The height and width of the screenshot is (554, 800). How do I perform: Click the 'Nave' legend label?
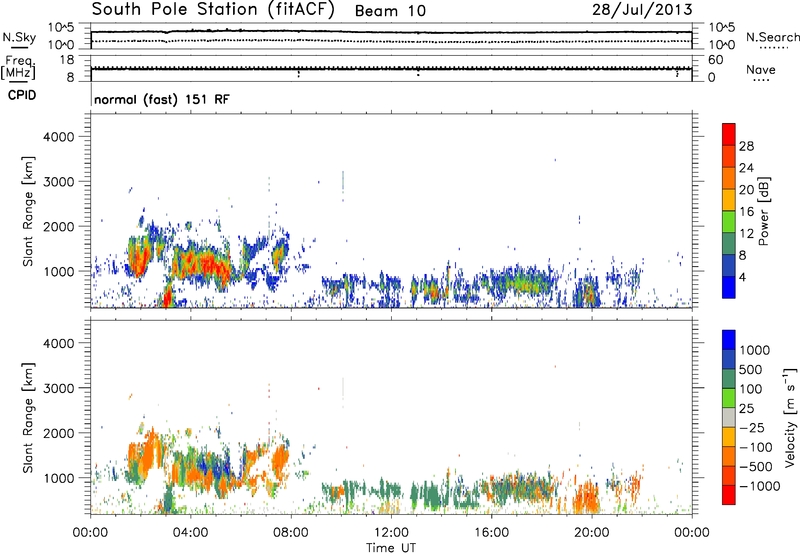[x=761, y=69]
